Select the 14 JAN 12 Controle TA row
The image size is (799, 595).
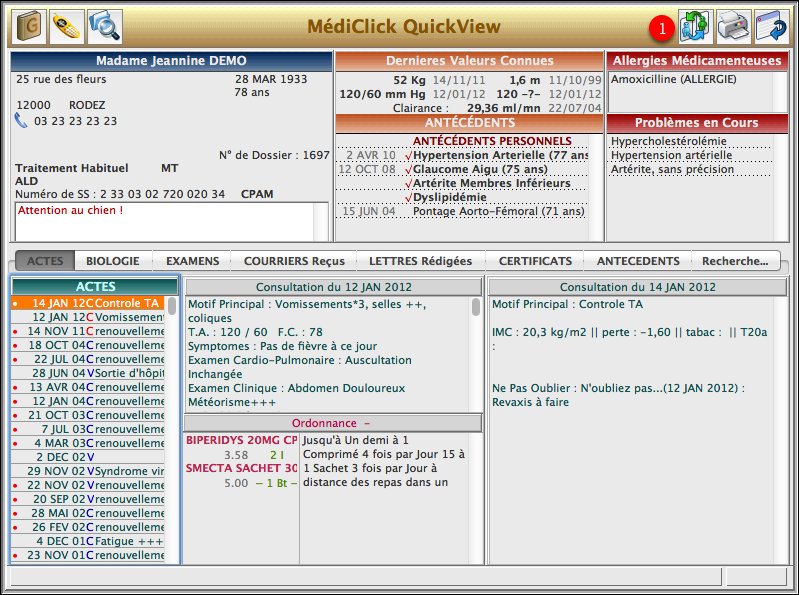tap(88, 303)
